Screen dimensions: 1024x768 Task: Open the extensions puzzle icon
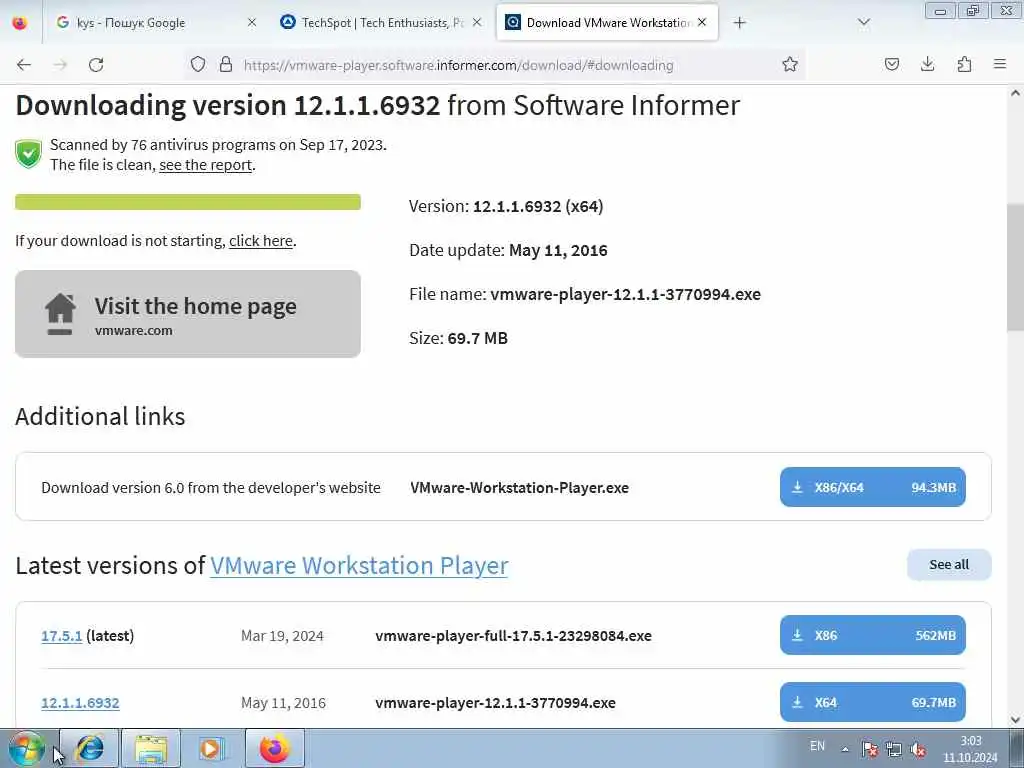coord(964,64)
